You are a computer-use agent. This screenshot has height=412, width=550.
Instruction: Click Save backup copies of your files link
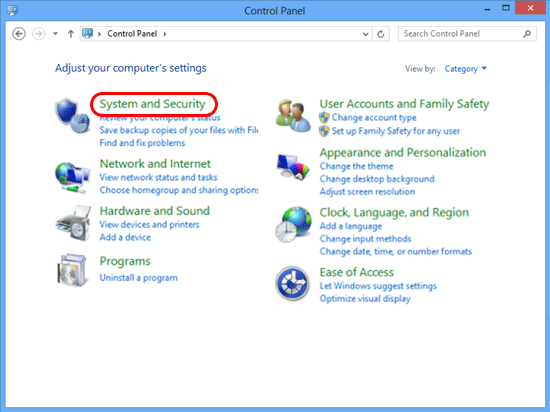coord(179,130)
